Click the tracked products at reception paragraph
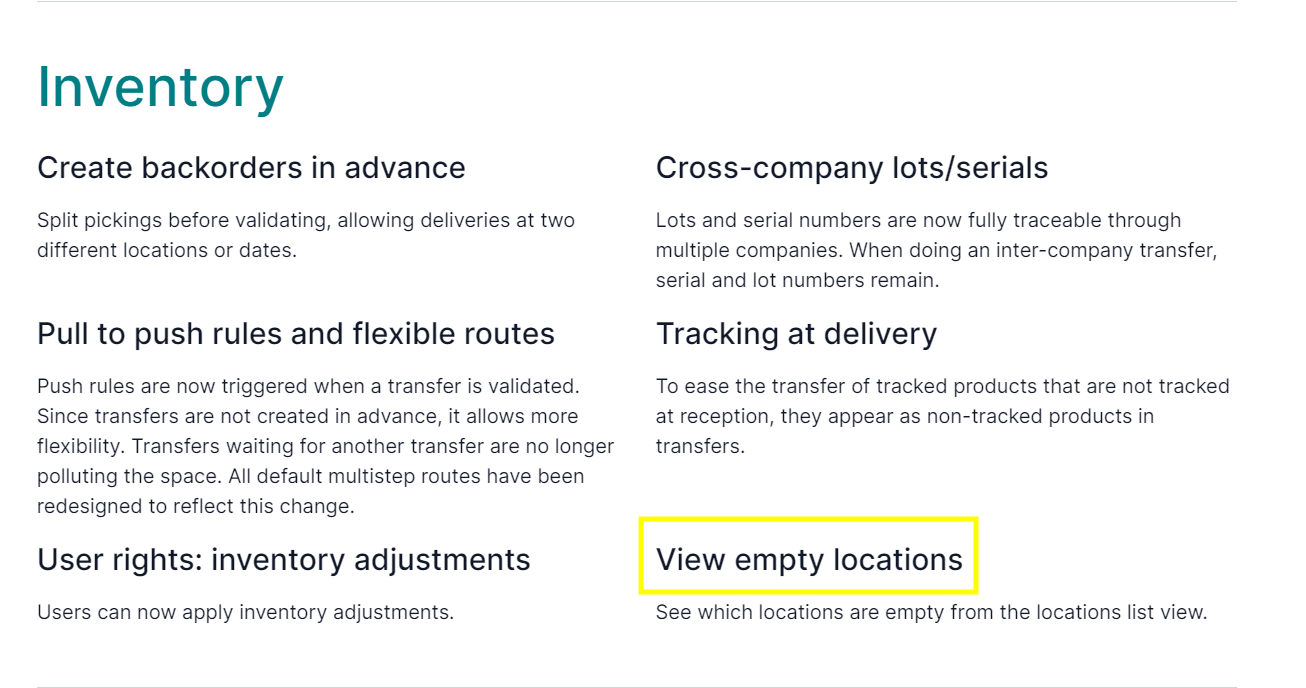The height and width of the screenshot is (688, 1306). 942,416
